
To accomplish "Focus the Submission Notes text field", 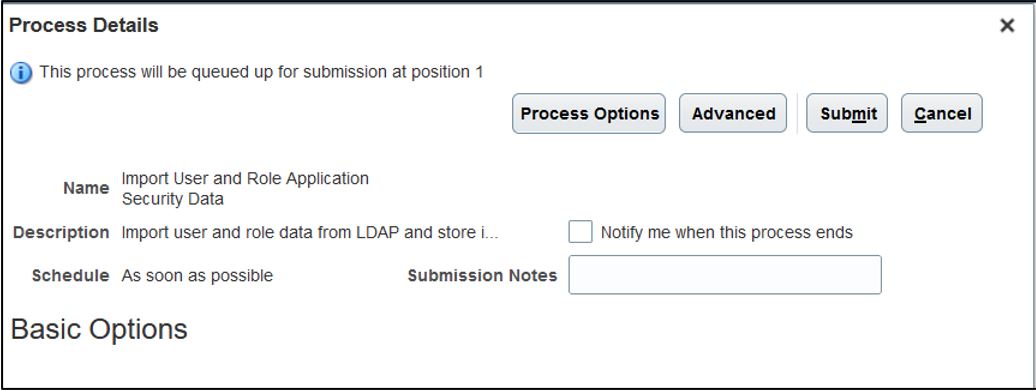I will coord(725,275).
